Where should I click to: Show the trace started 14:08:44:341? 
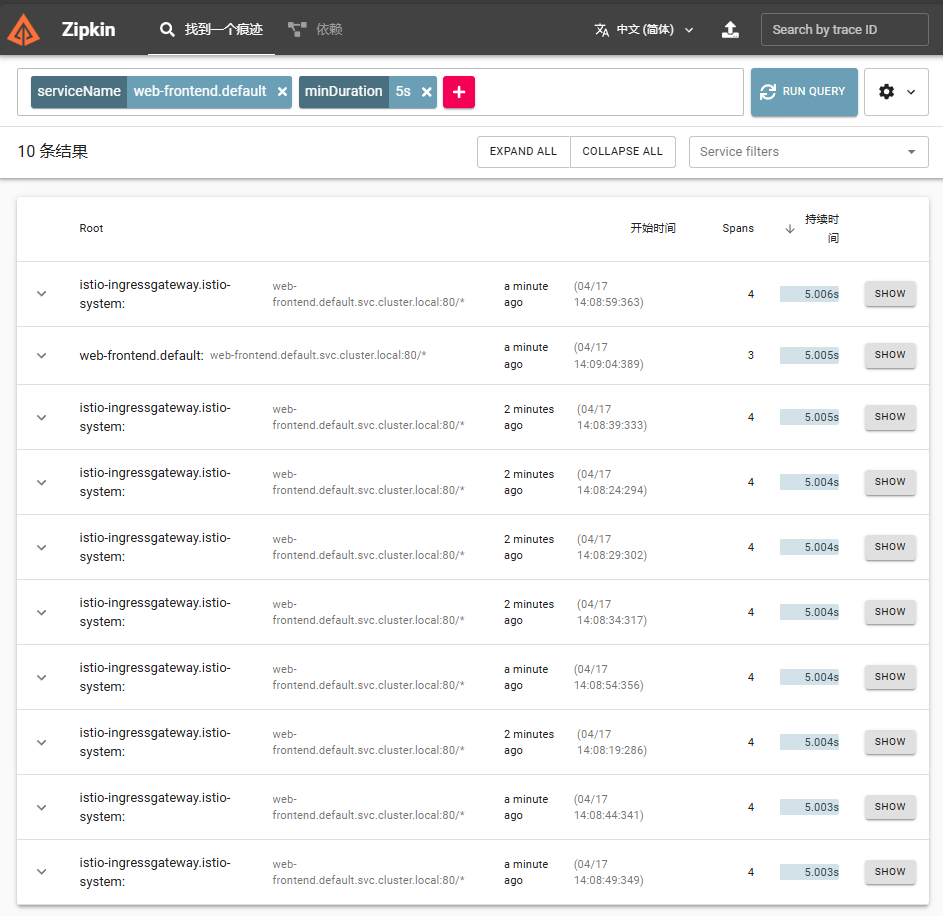(x=890, y=807)
